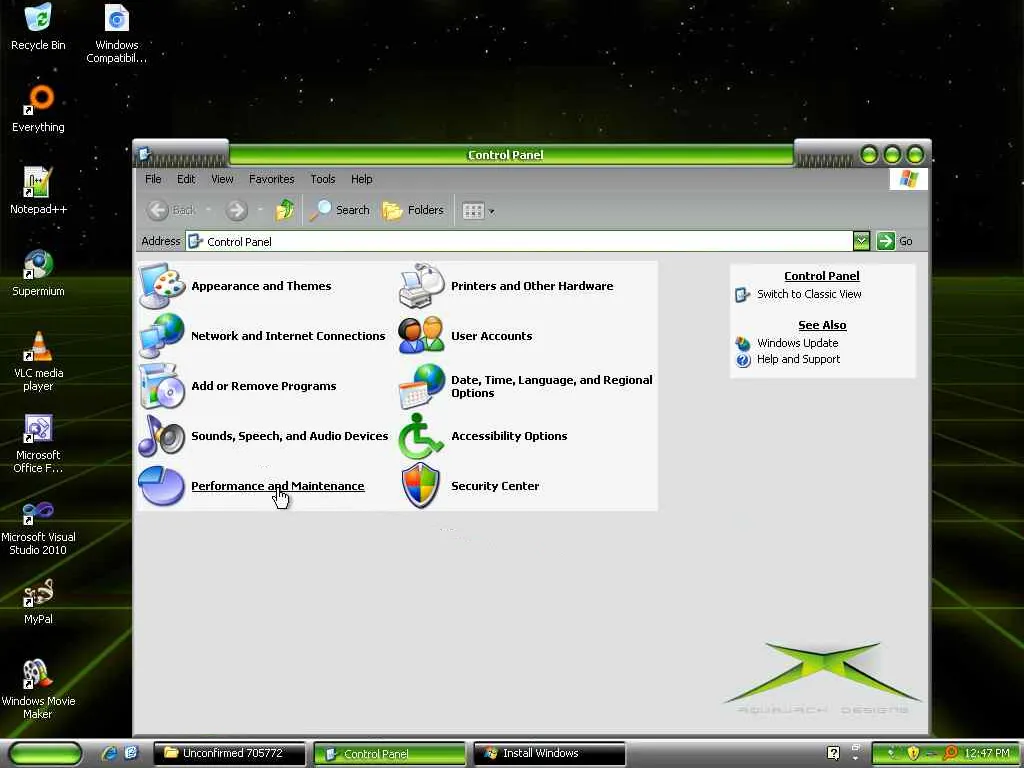Image resolution: width=1024 pixels, height=768 pixels.
Task: Open the Date, Time, Language calendar icon
Action: pos(422,386)
